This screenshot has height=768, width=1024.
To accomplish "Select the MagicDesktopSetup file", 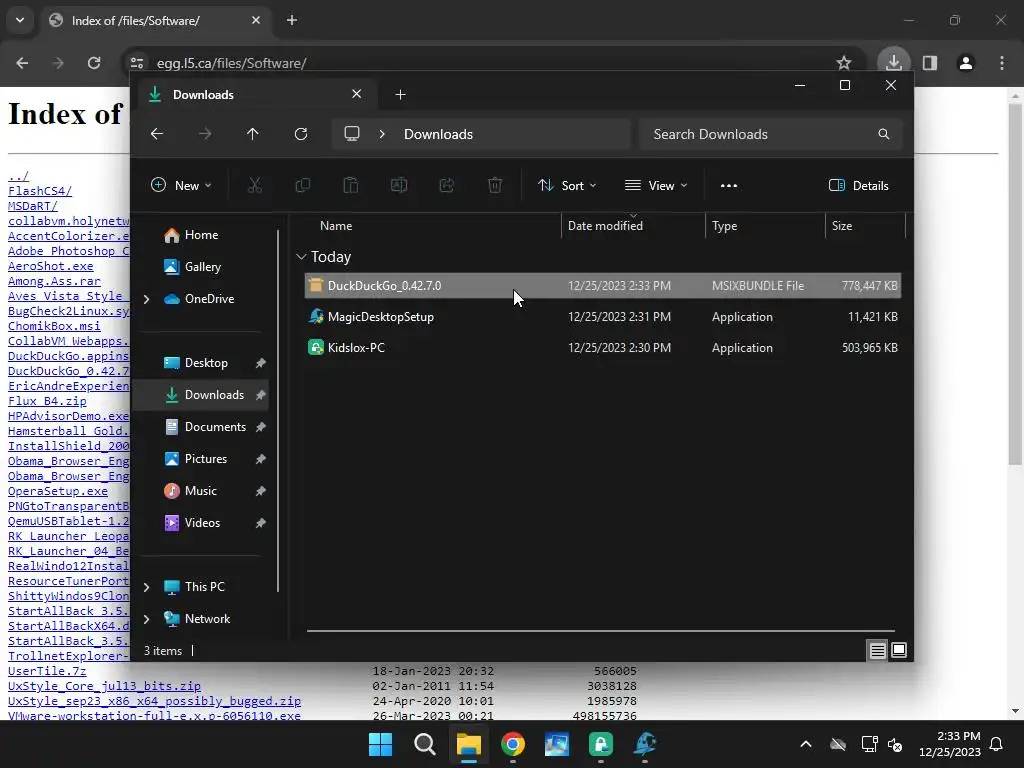I will [603, 317].
